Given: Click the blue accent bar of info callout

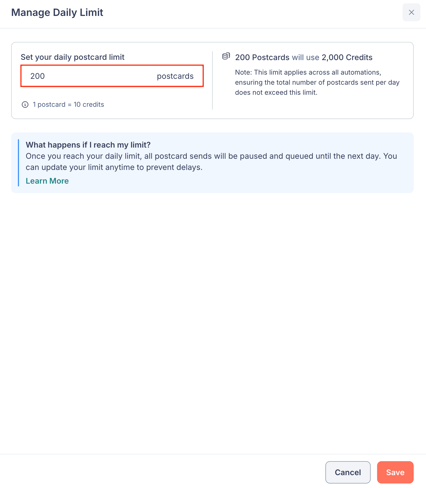Looking at the screenshot, I should 18,163.
